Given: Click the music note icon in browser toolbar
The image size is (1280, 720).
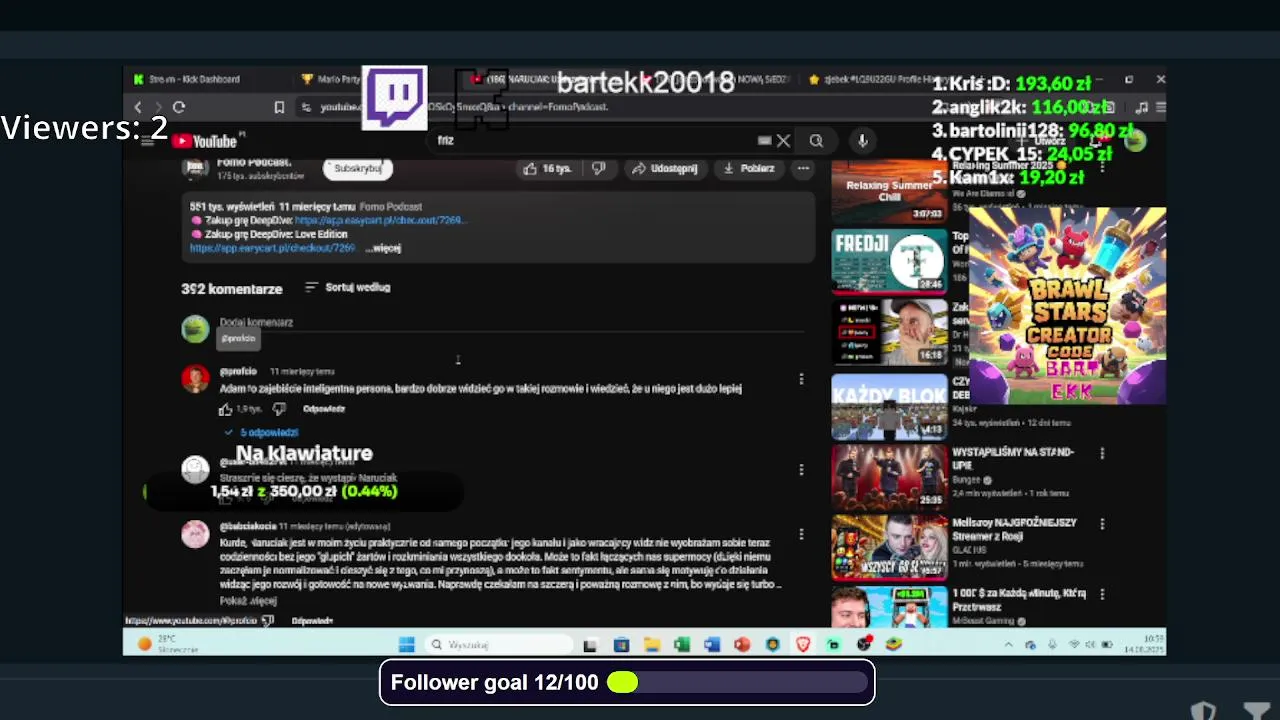Looking at the screenshot, I should (x=1142, y=107).
